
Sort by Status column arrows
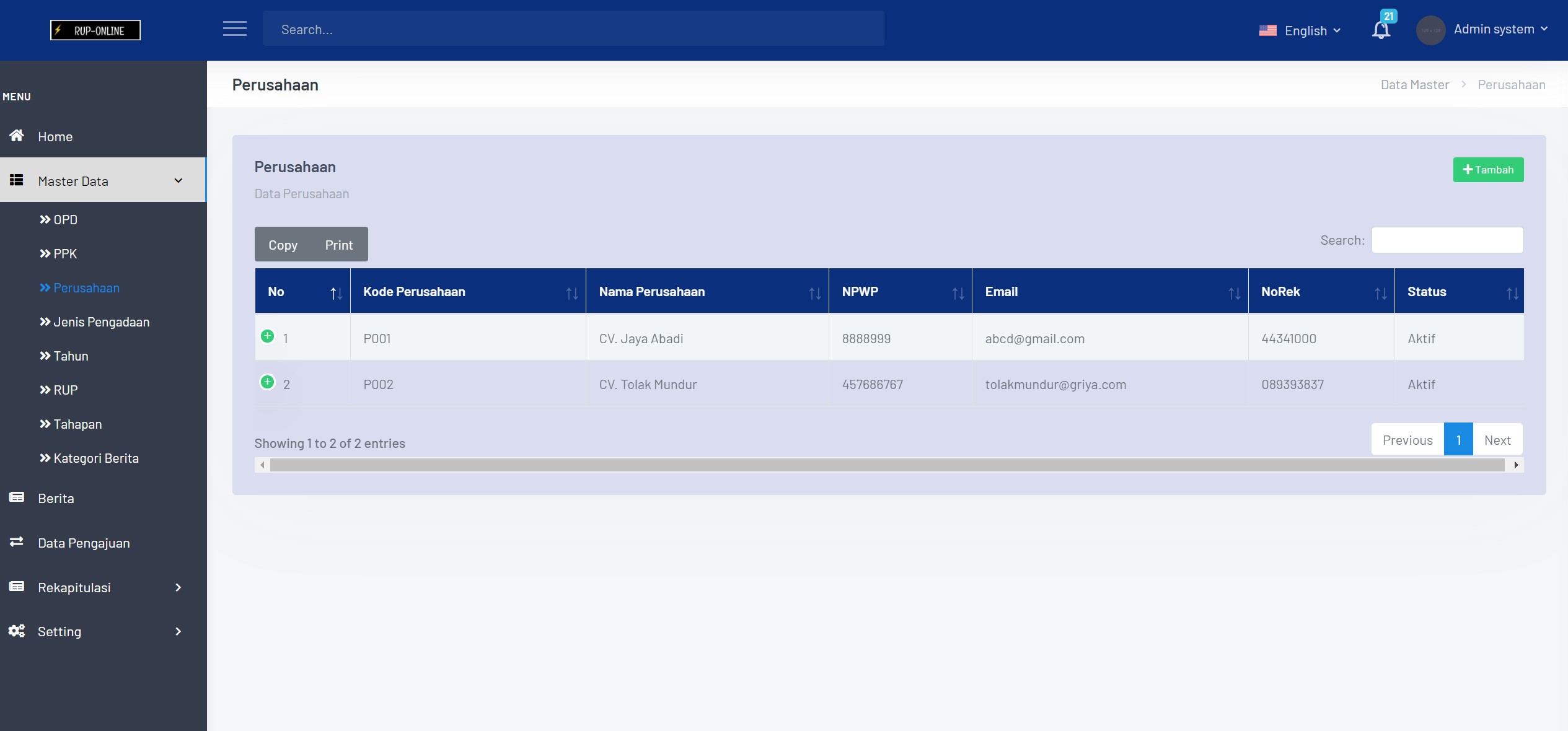click(x=1513, y=294)
